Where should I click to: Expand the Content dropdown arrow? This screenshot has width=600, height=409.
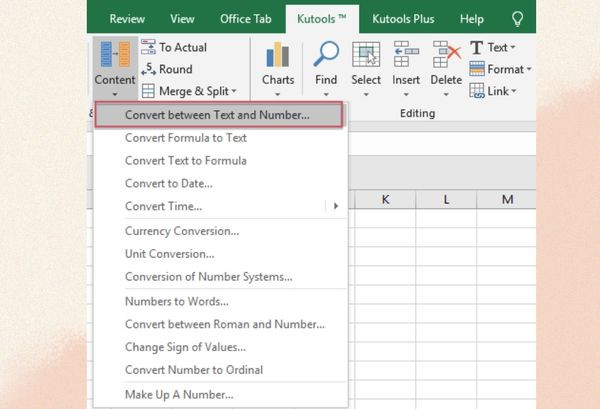[115, 94]
